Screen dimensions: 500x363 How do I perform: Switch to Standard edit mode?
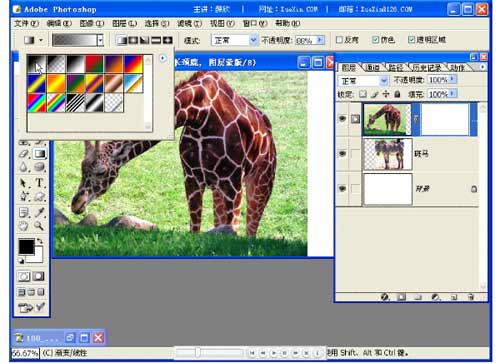(24, 276)
